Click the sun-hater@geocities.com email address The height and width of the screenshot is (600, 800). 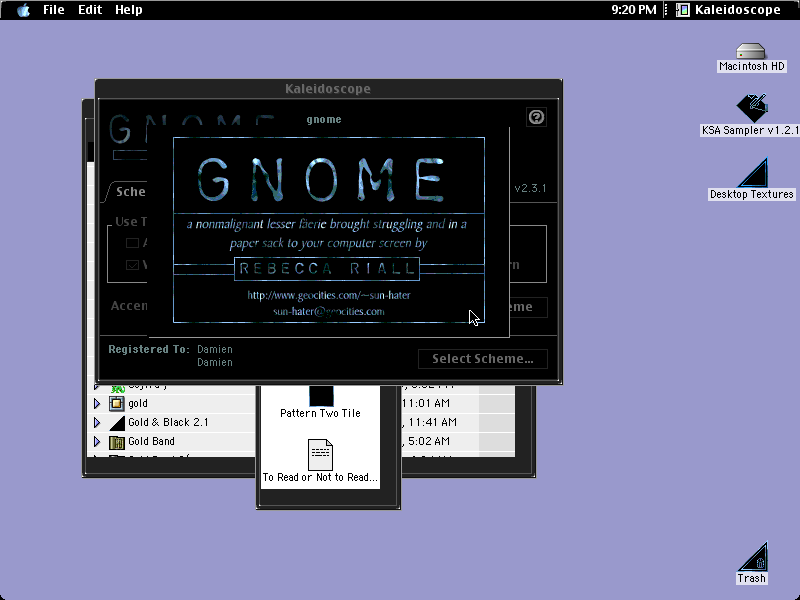coord(329,311)
